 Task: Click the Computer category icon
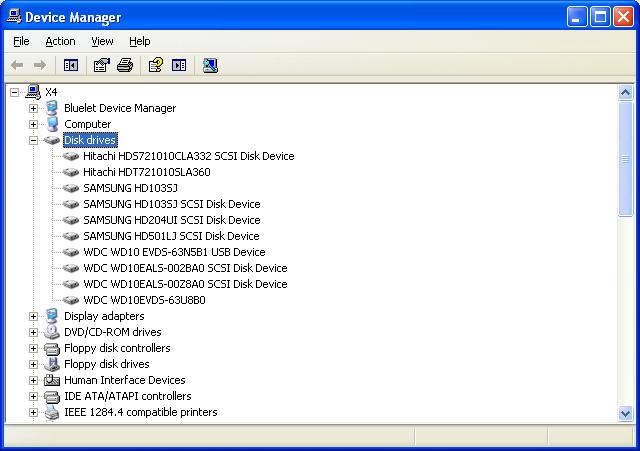(x=52, y=124)
